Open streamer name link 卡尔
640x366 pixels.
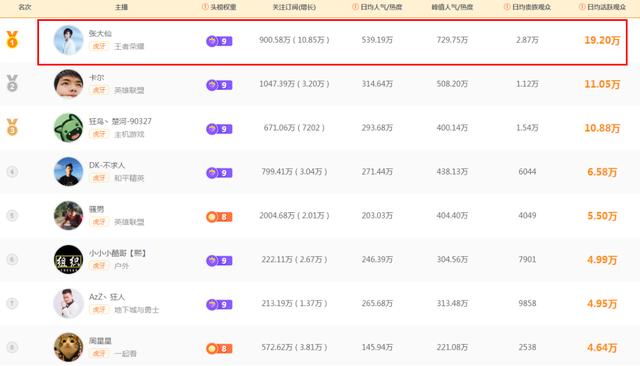97,78
